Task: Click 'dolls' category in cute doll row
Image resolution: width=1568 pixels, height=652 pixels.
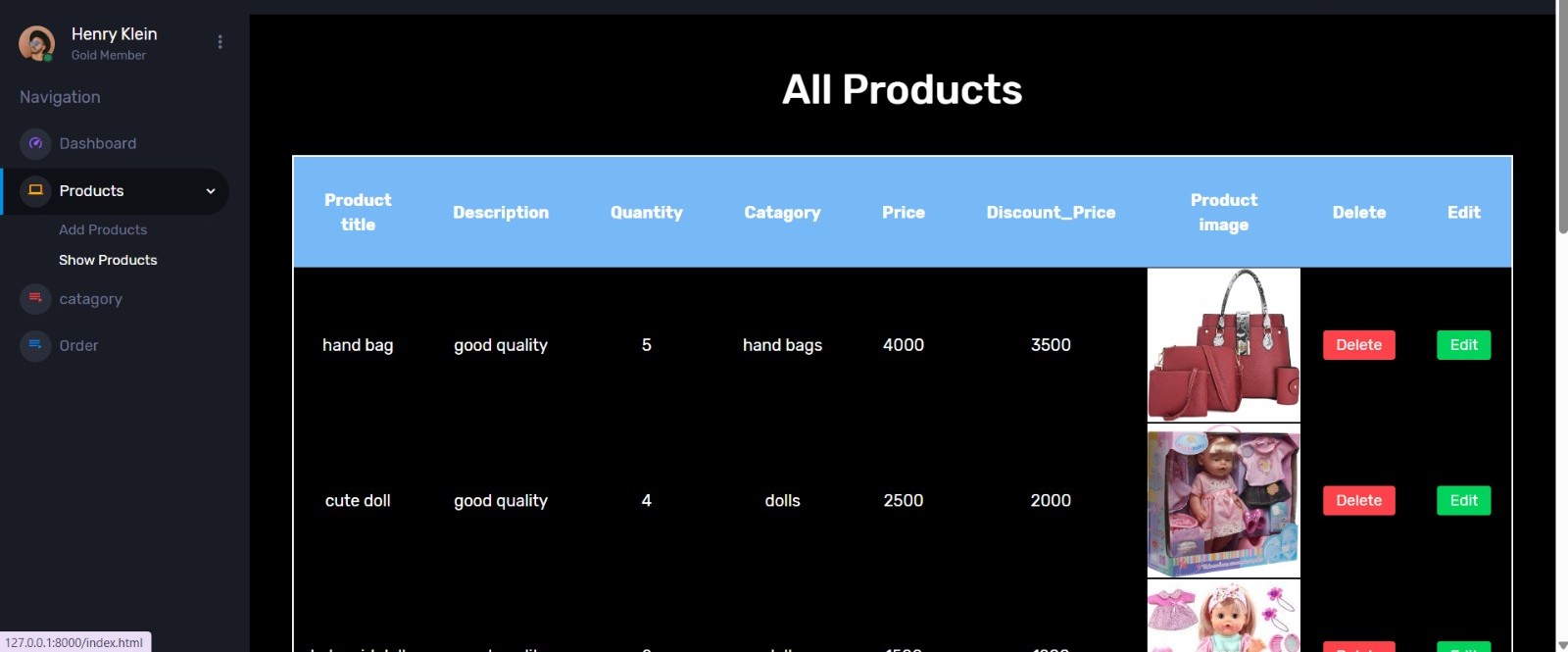Action: click(x=782, y=500)
